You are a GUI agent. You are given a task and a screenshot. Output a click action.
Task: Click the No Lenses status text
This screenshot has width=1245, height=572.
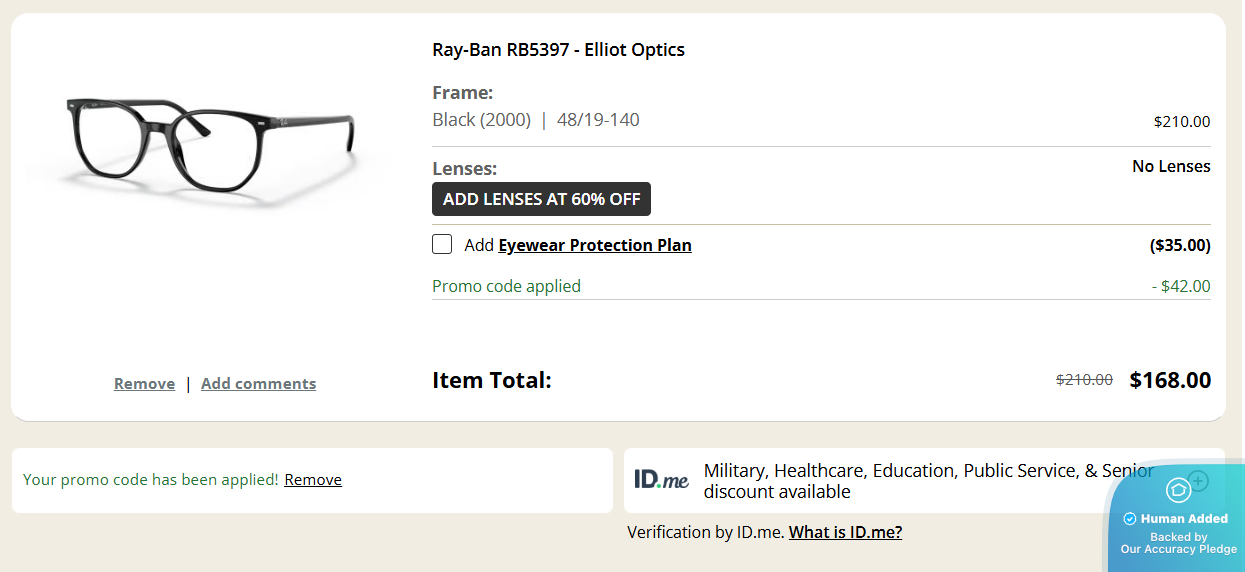(1171, 167)
